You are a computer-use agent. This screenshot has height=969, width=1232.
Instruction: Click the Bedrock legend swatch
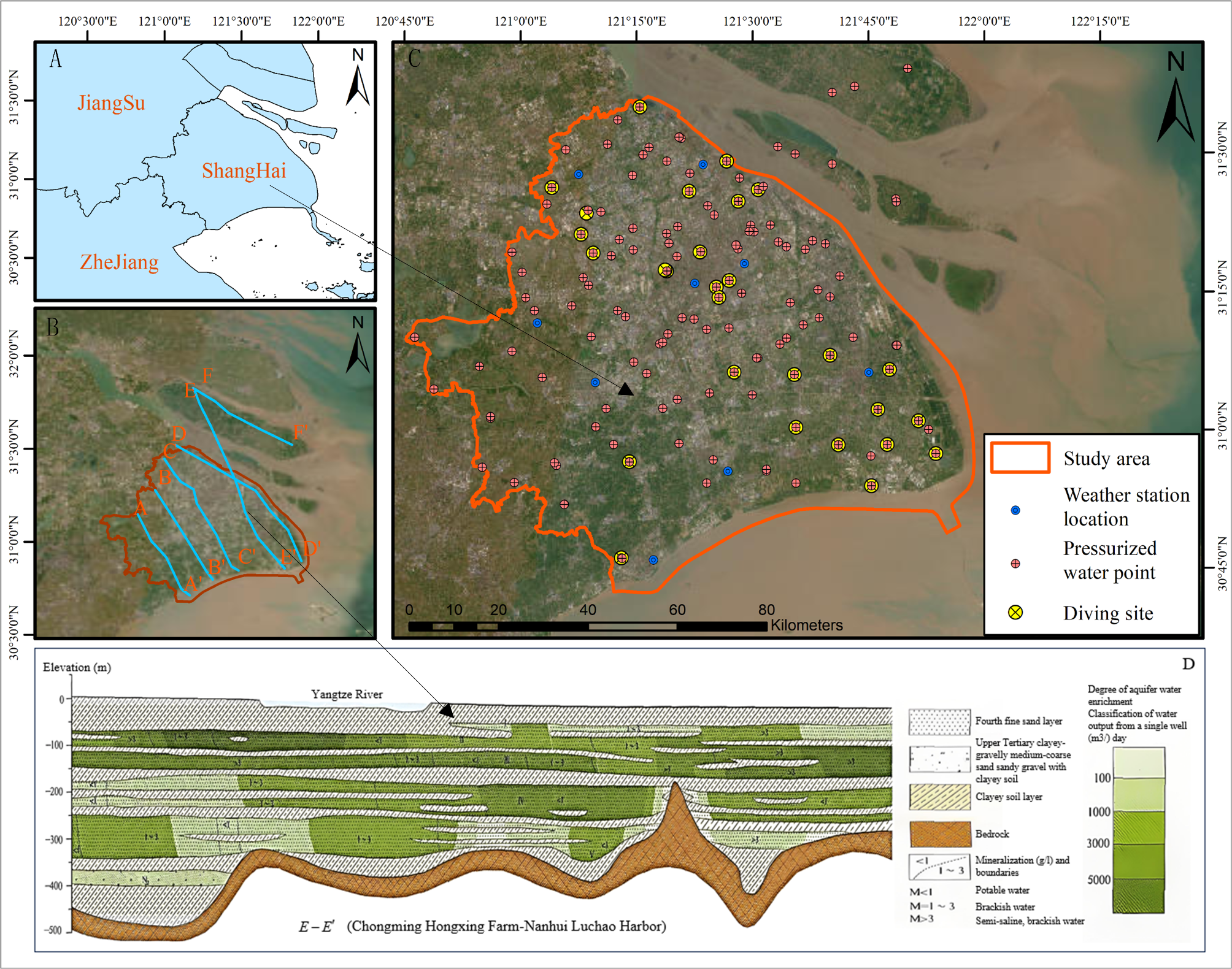pyautogui.click(x=939, y=834)
